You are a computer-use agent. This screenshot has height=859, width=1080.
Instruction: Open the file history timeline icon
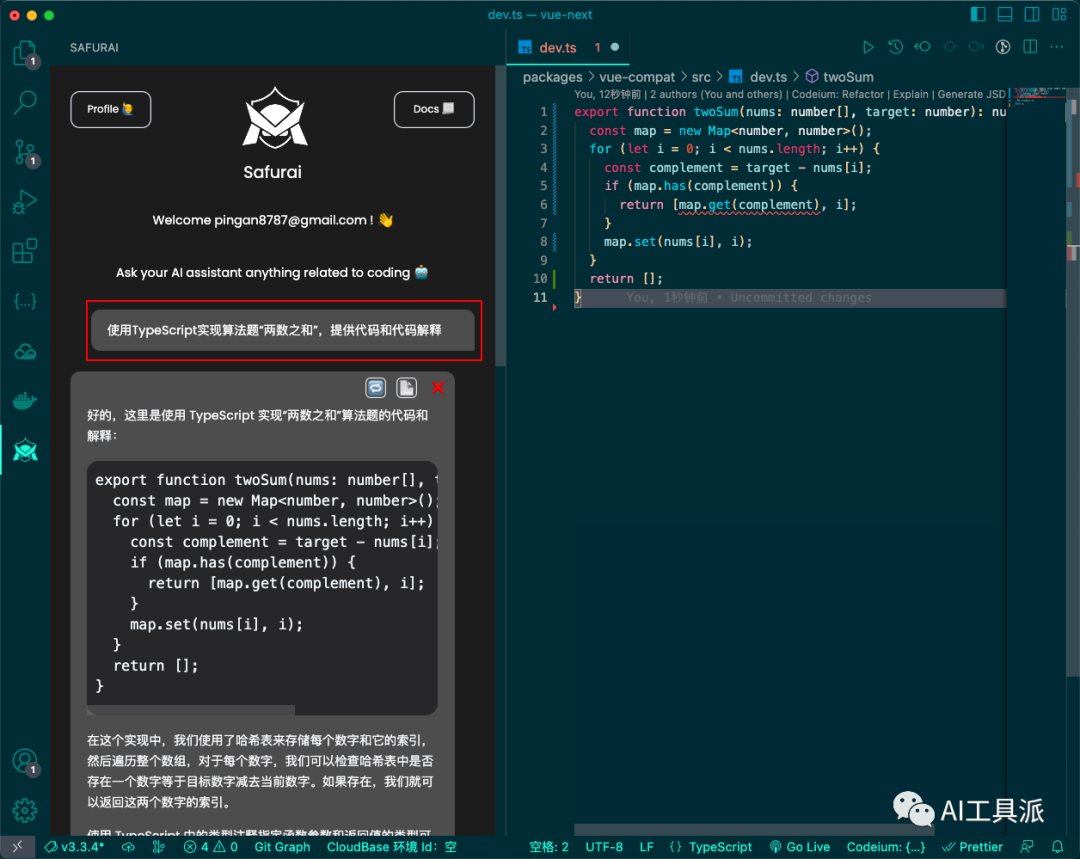895,47
